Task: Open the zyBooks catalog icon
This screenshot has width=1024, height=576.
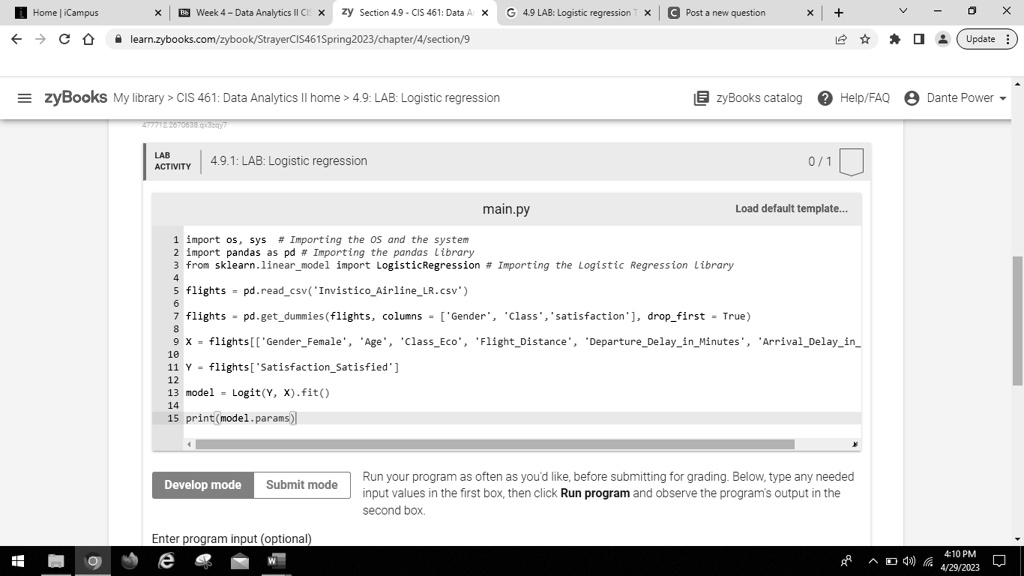Action: (x=703, y=97)
